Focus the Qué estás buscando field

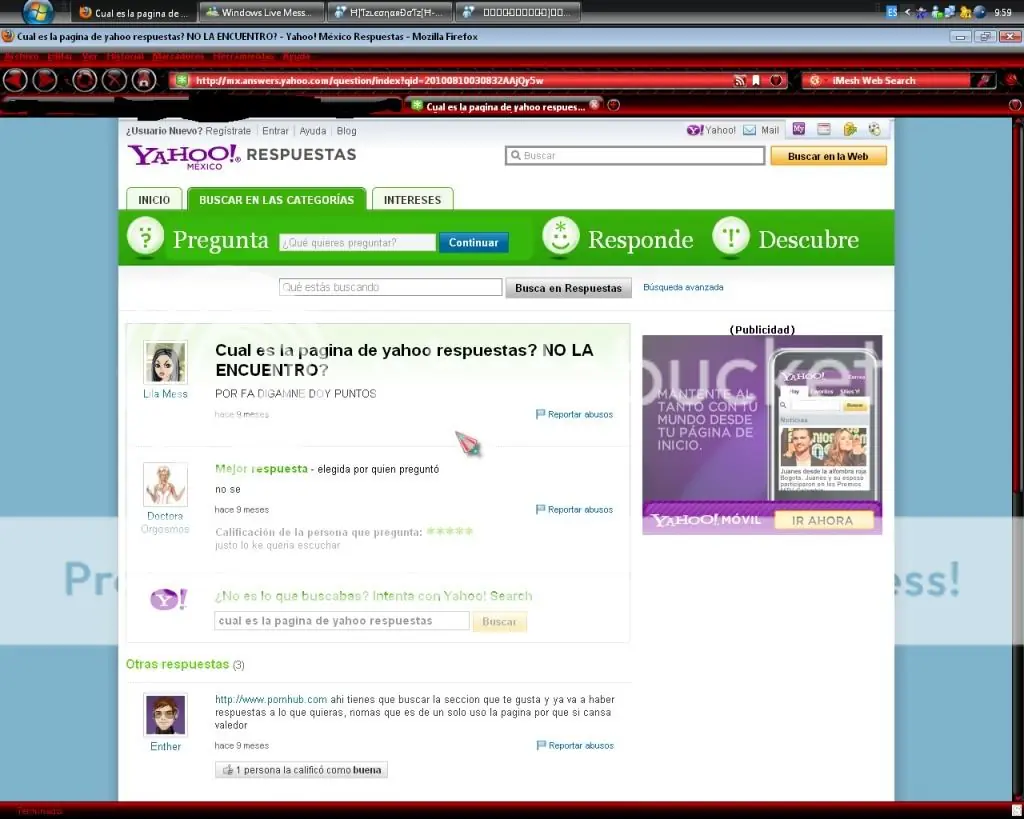pos(391,287)
